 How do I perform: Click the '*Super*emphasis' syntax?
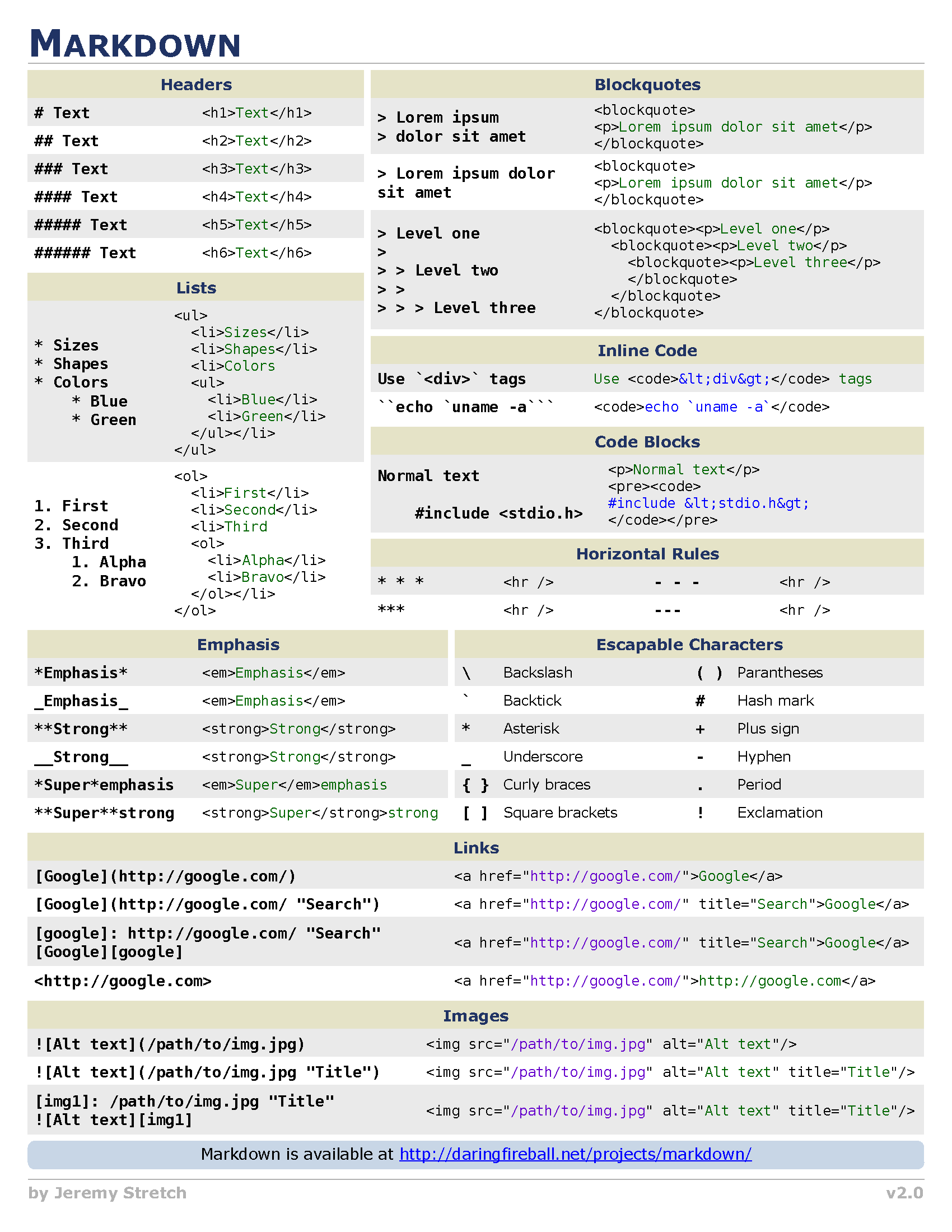[x=104, y=785]
